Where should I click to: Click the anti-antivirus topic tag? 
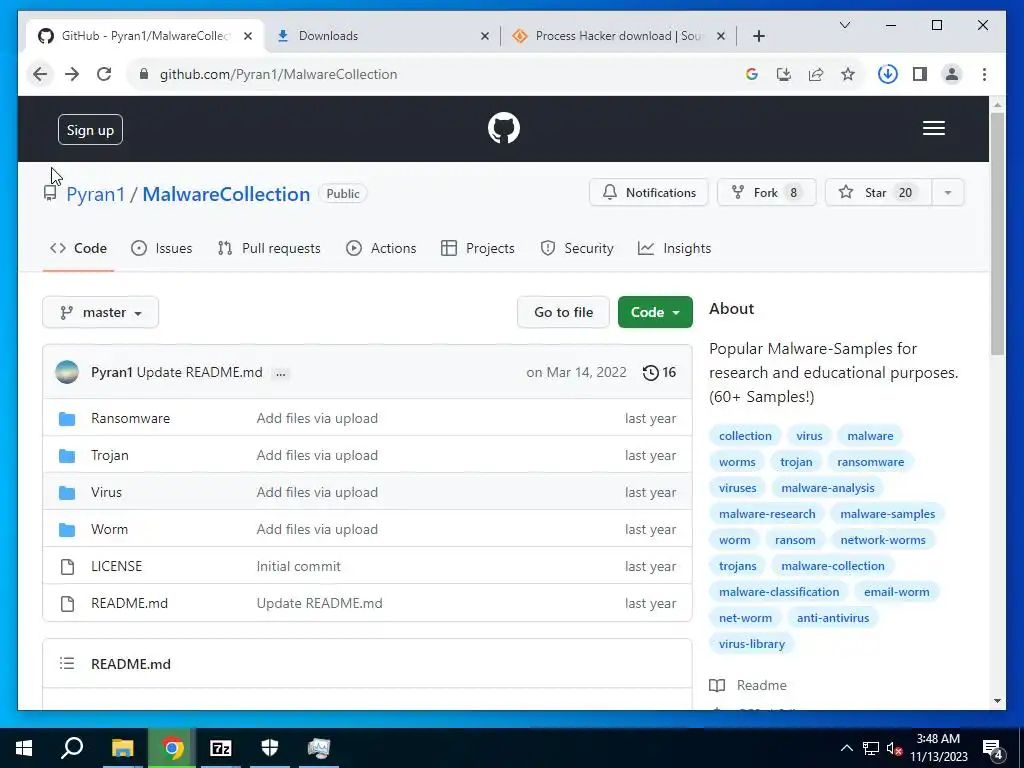[833, 618]
